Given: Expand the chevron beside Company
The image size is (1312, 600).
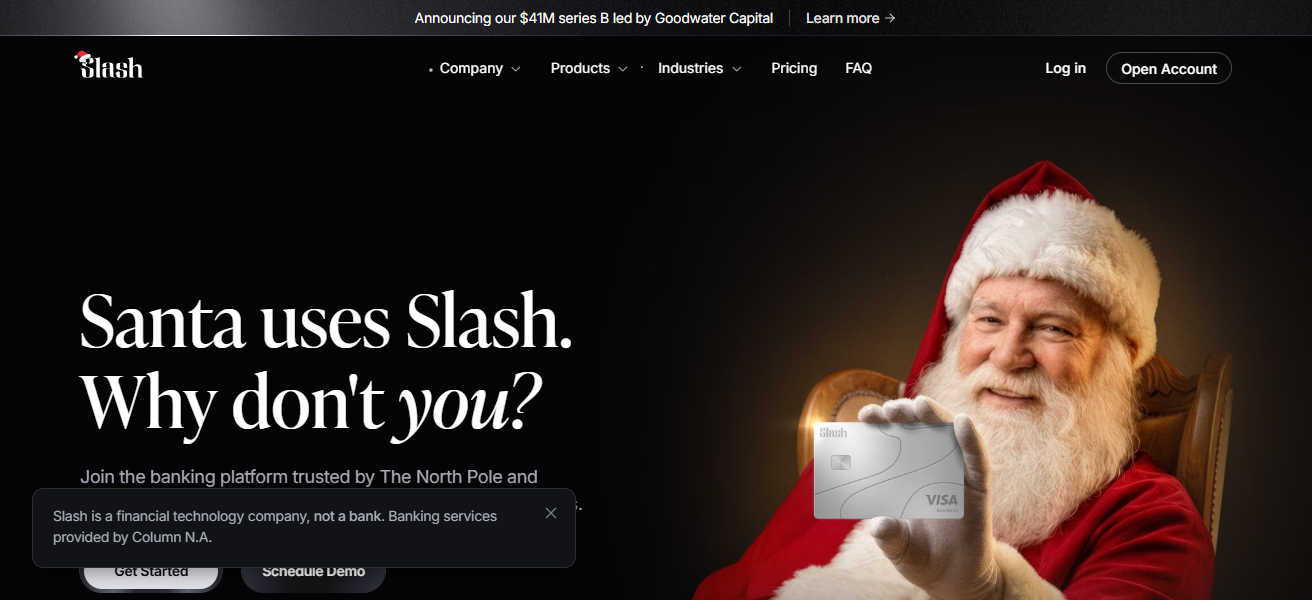Looking at the screenshot, I should tap(516, 69).
